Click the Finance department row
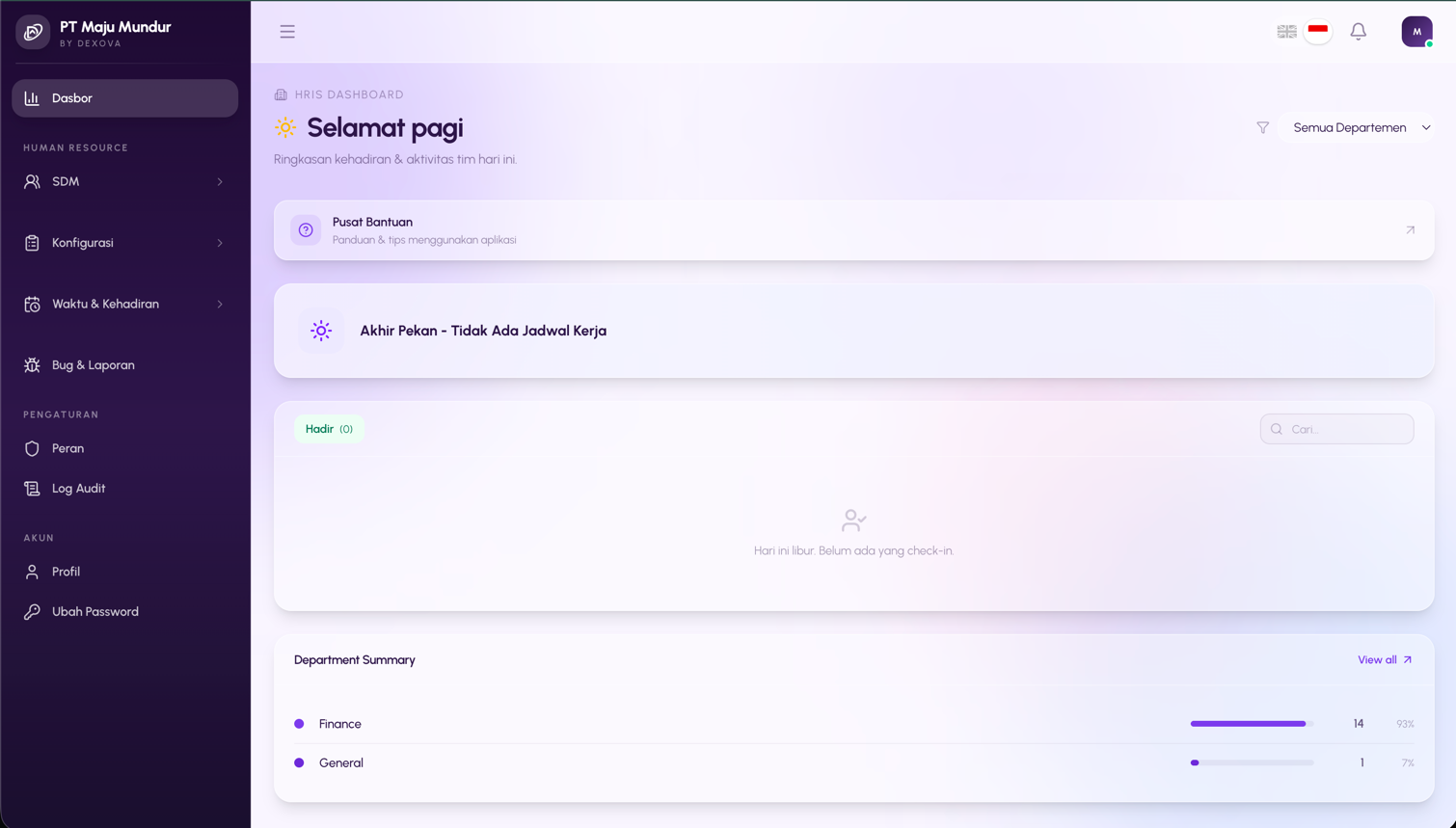The height and width of the screenshot is (828, 1456). coord(853,724)
